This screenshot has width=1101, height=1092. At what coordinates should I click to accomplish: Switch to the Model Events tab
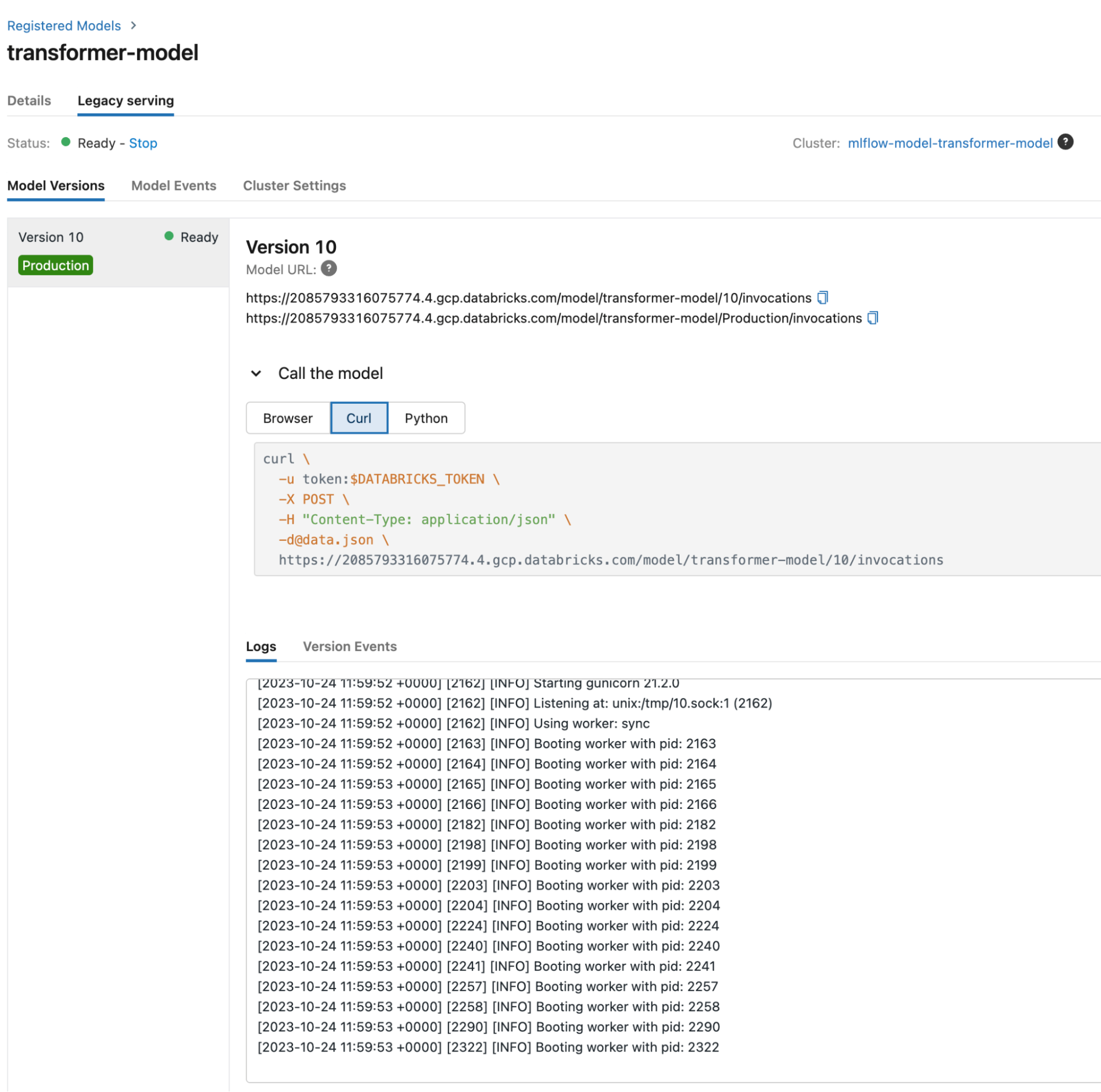173,185
